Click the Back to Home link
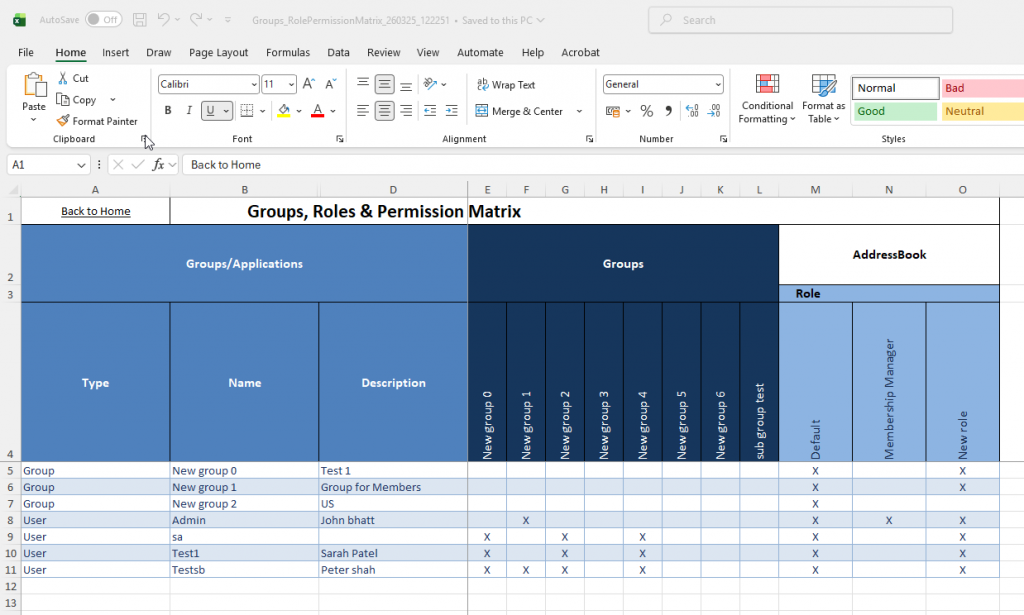 pos(96,211)
